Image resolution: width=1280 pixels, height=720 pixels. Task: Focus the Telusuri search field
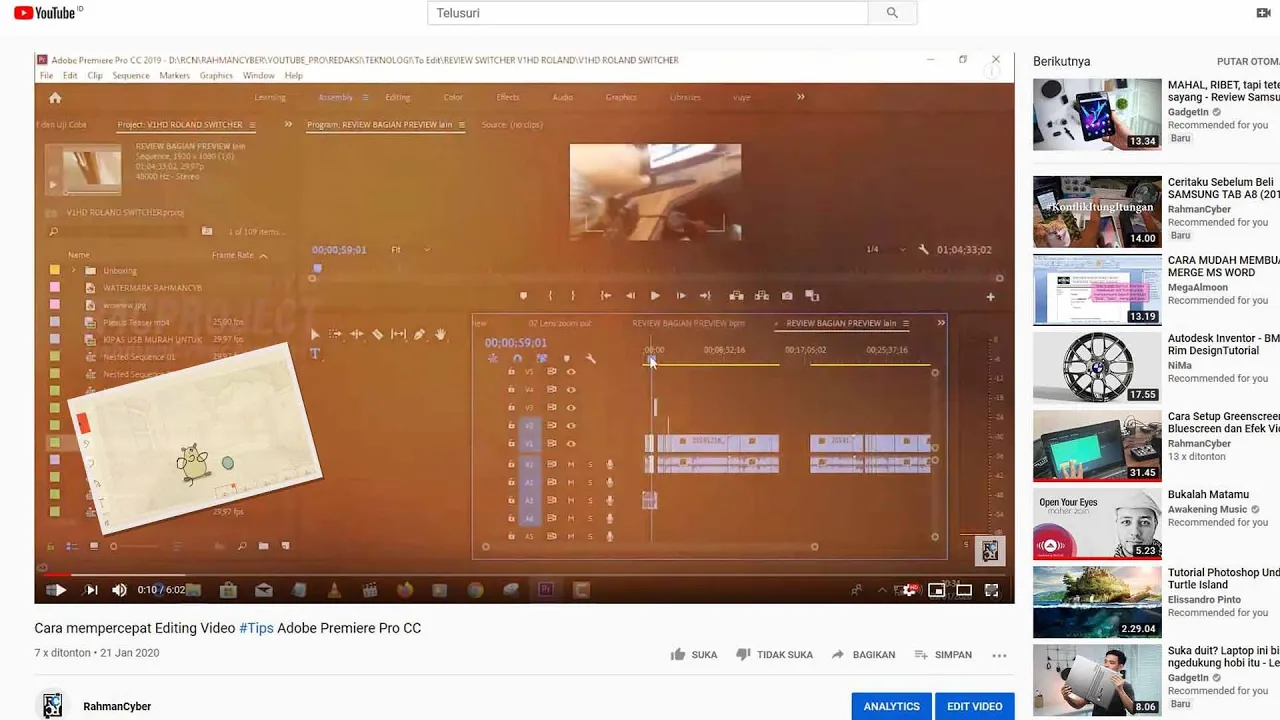tap(648, 13)
